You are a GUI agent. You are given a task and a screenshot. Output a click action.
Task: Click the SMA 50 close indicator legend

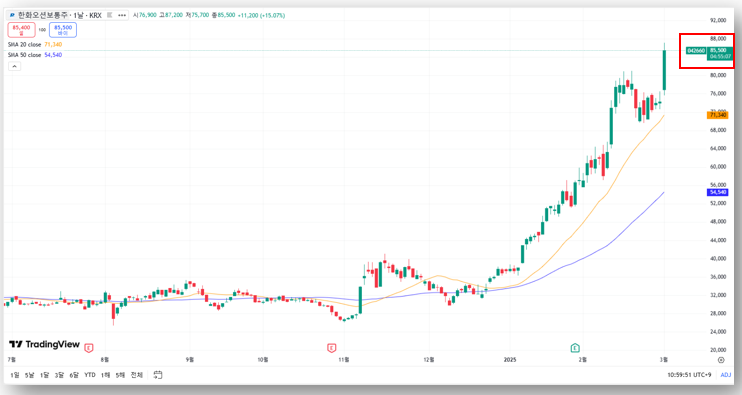coord(35,55)
